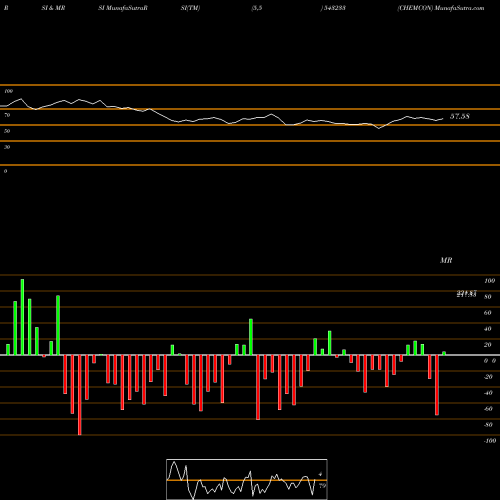The image size is (500, 500).
Task: Click the RSI axis label 70
Action: pyautogui.click(x=7, y=115)
